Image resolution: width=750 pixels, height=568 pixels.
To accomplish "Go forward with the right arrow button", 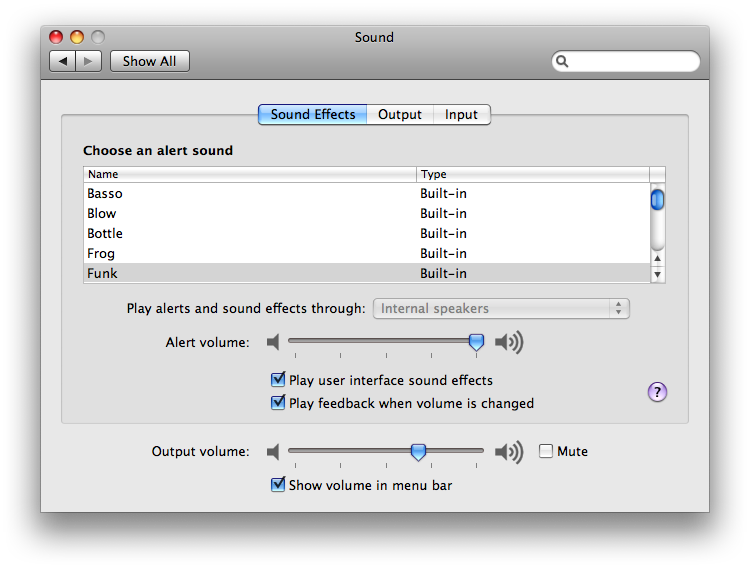I will [88, 61].
